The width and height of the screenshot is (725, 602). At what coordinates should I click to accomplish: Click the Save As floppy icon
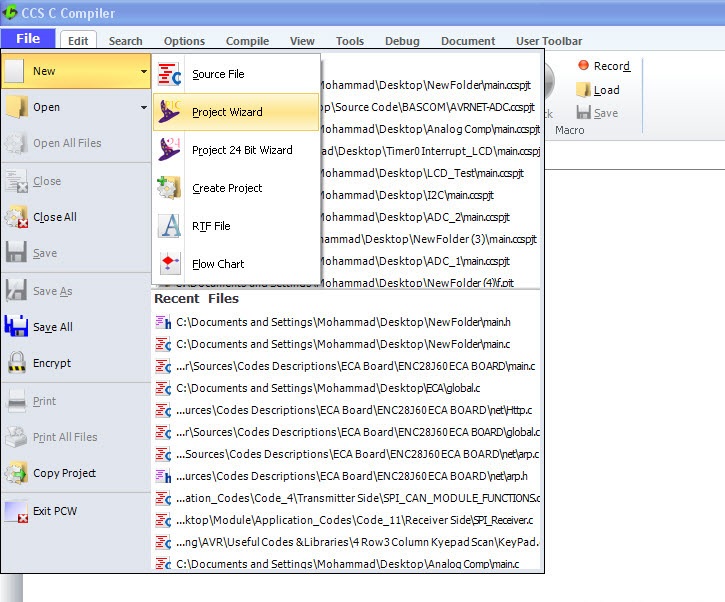16,291
